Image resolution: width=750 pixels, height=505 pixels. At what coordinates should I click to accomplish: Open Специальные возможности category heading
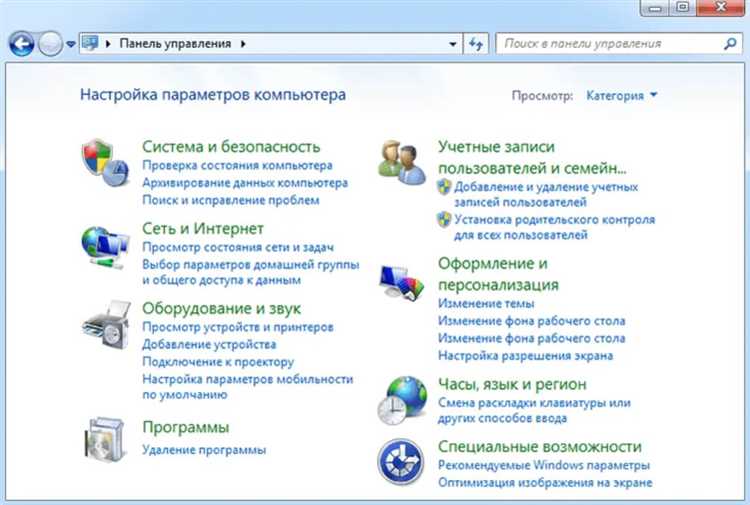pos(540,447)
